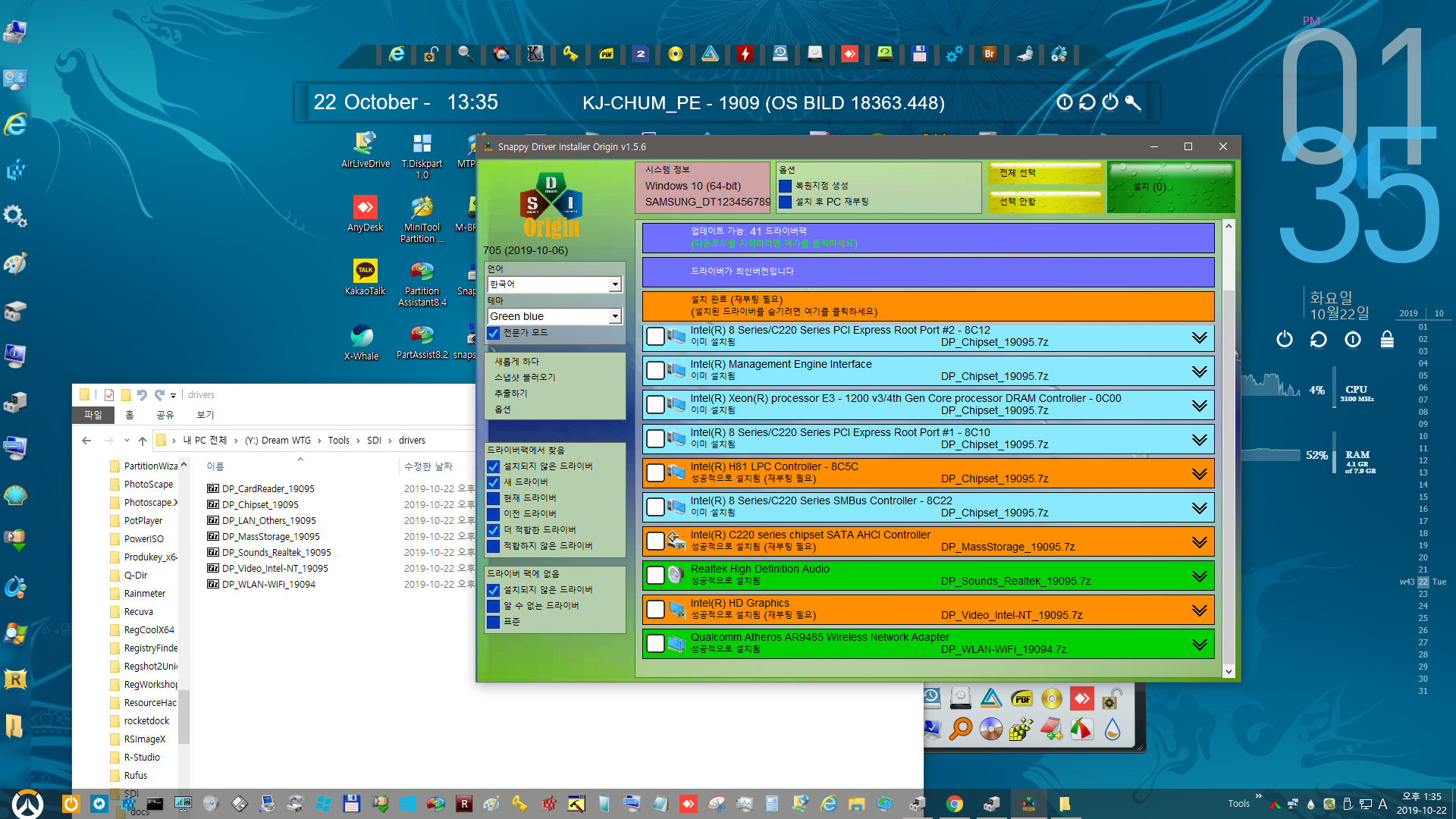Viewport: 1456px width, 819px height.
Task: Click the orange install-complete reboot banner
Action: pos(928,306)
